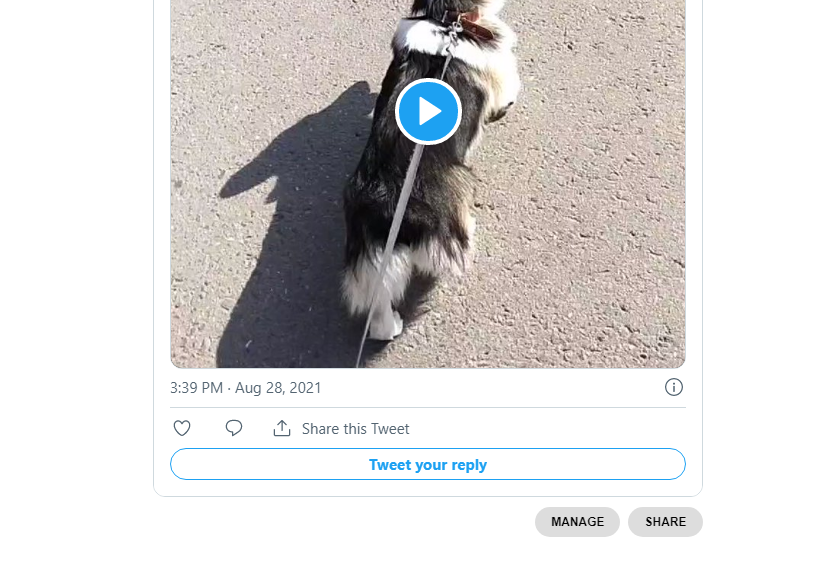824x584 pixels.
Task: Click blank card area below the reply button
Action: (428, 488)
